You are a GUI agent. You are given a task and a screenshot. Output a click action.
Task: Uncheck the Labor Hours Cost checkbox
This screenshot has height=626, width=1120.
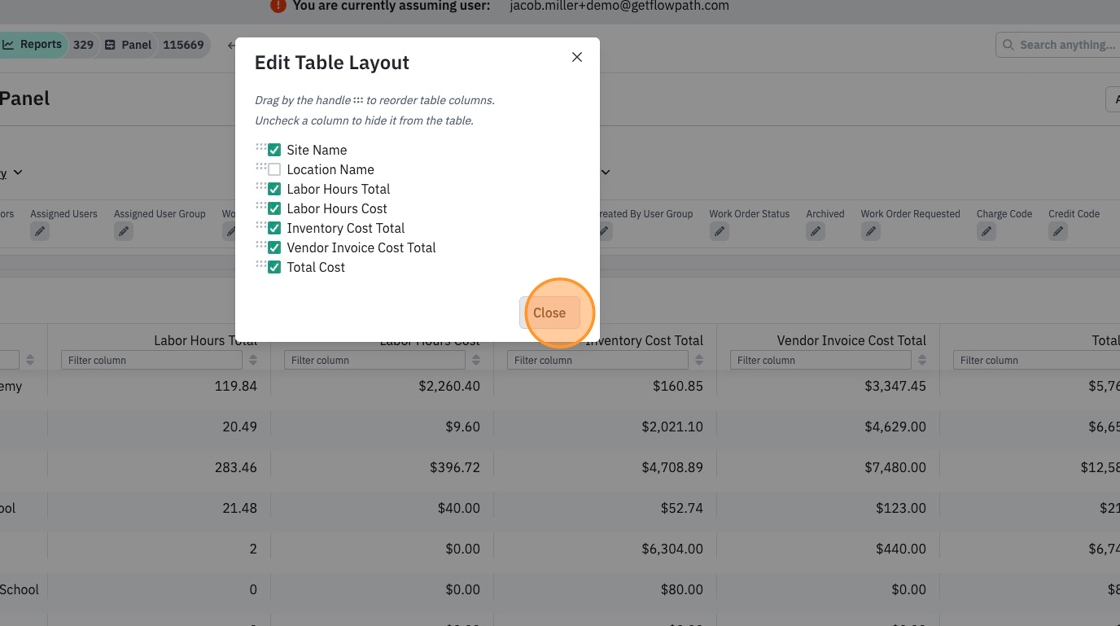coord(274,209)
